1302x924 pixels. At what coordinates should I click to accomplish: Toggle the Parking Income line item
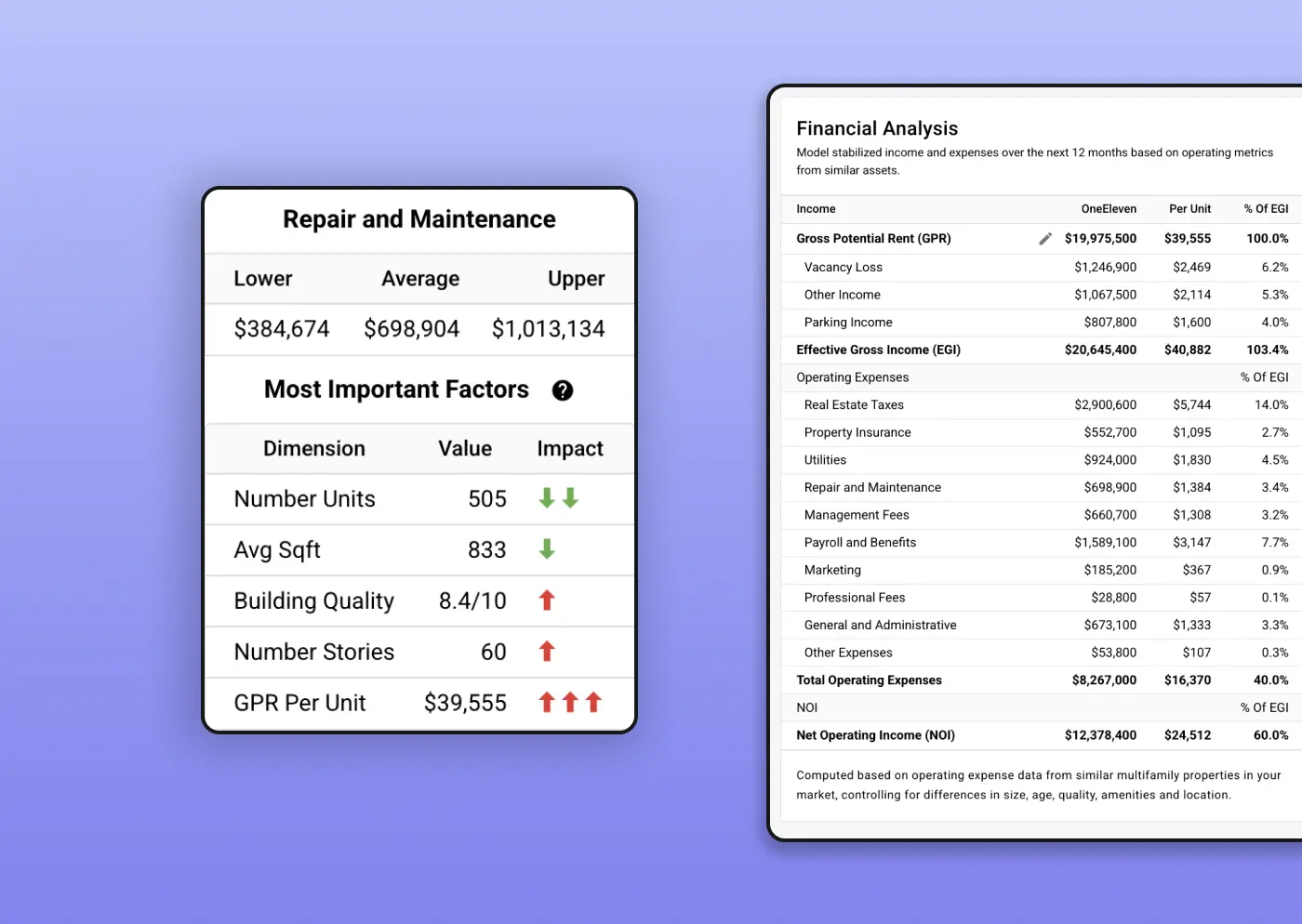[847, 322]
